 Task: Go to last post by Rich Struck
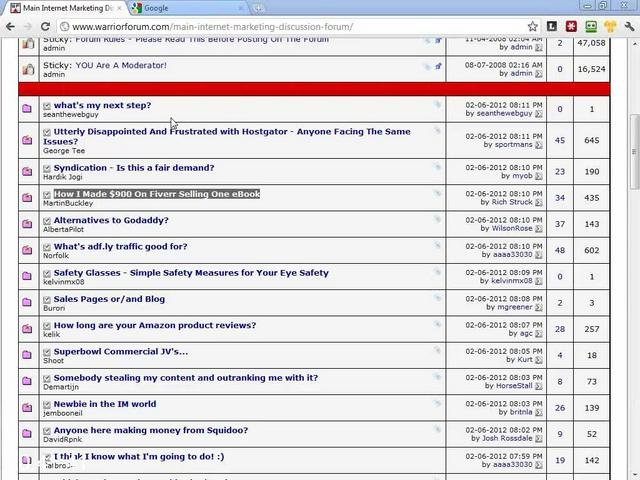point(539,202)
